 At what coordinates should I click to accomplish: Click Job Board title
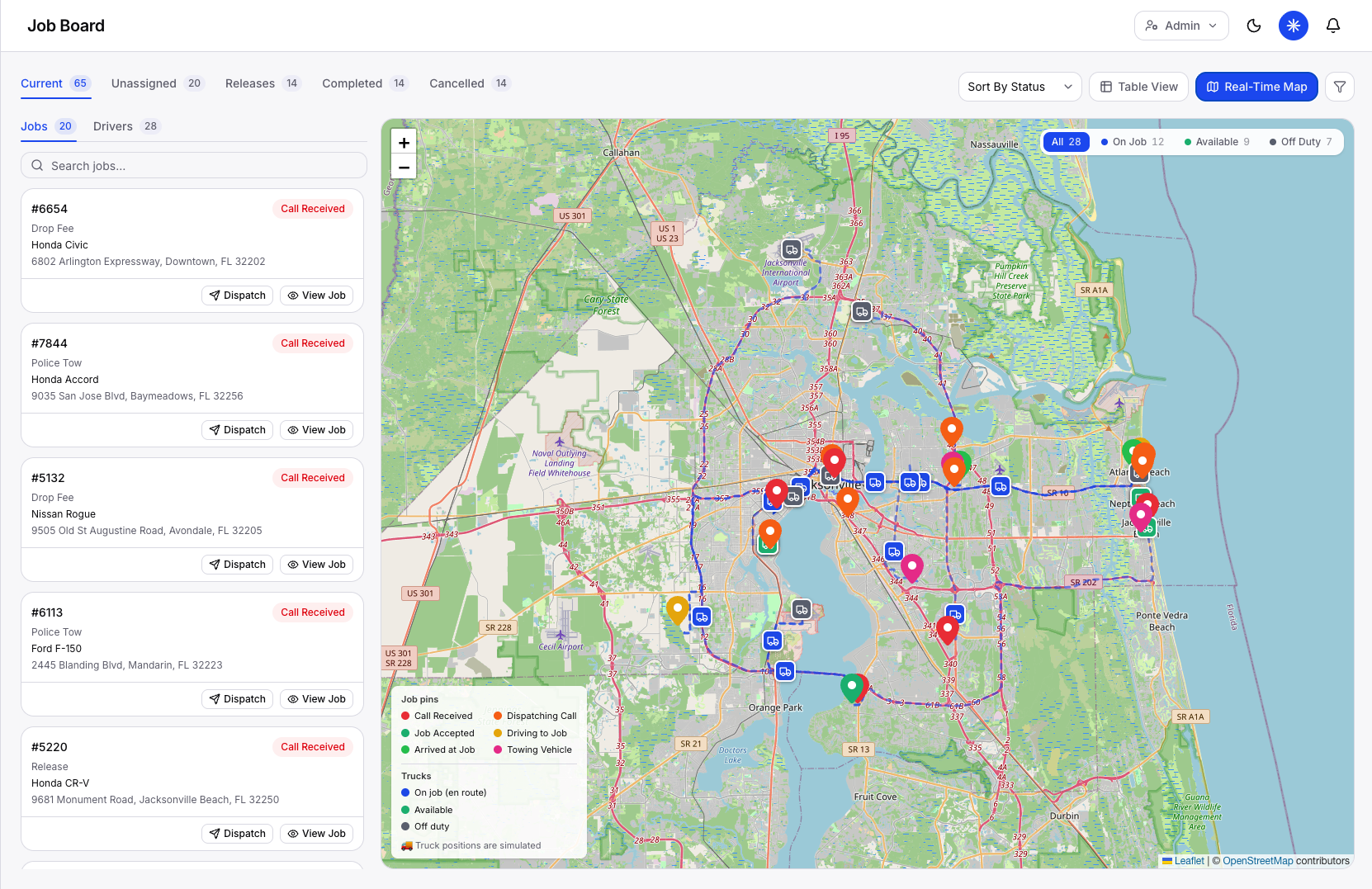[x=66, y=26]
